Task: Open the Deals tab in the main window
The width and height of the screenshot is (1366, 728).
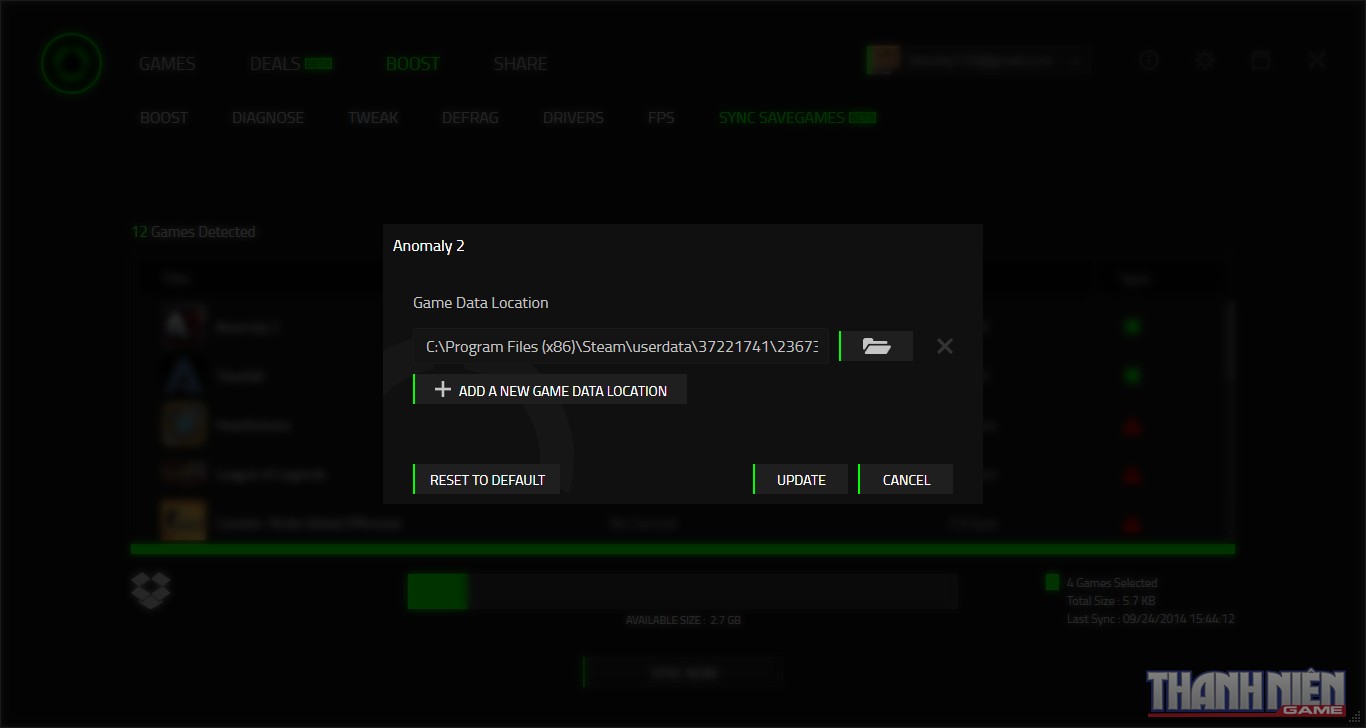Action: (275, 63)
